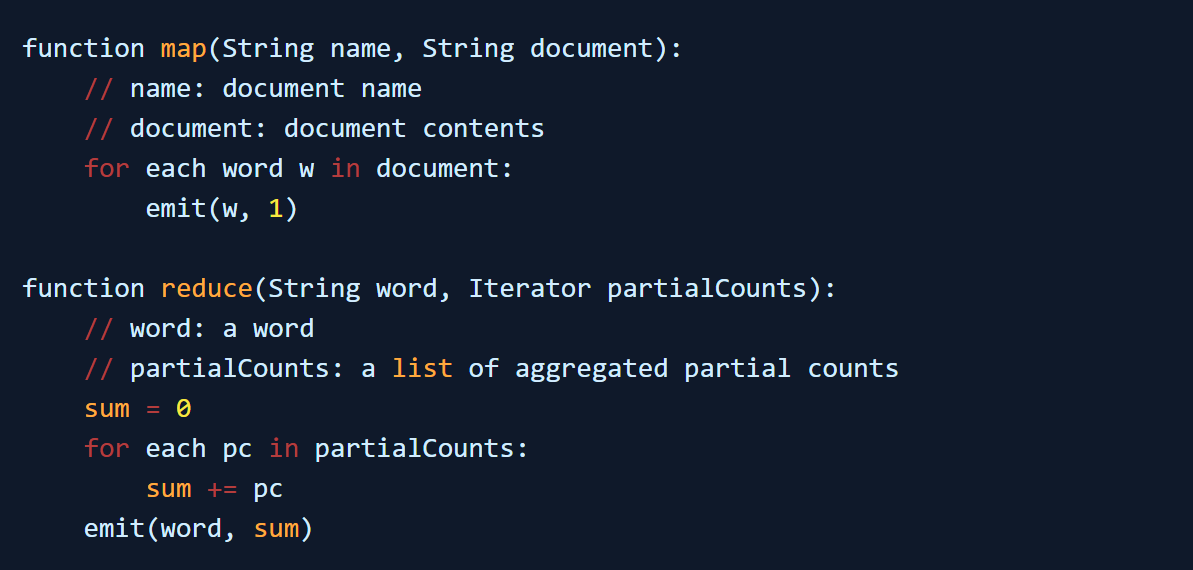Click the orange "reduce" function name
The width and height of the screenshot is (1193, 570).
point(206,288)
